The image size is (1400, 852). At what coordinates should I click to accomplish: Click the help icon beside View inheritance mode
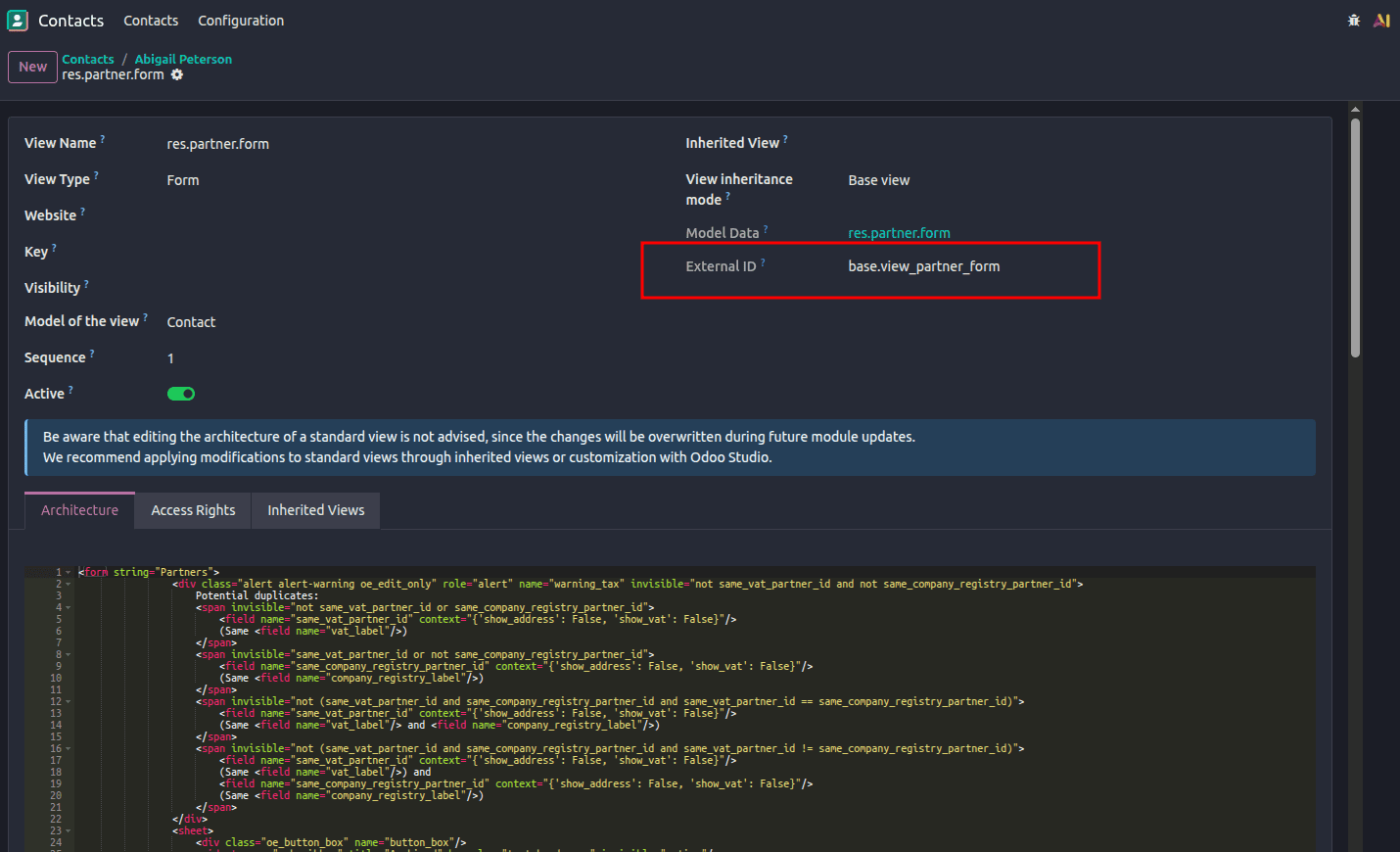[x=727, y=195]
